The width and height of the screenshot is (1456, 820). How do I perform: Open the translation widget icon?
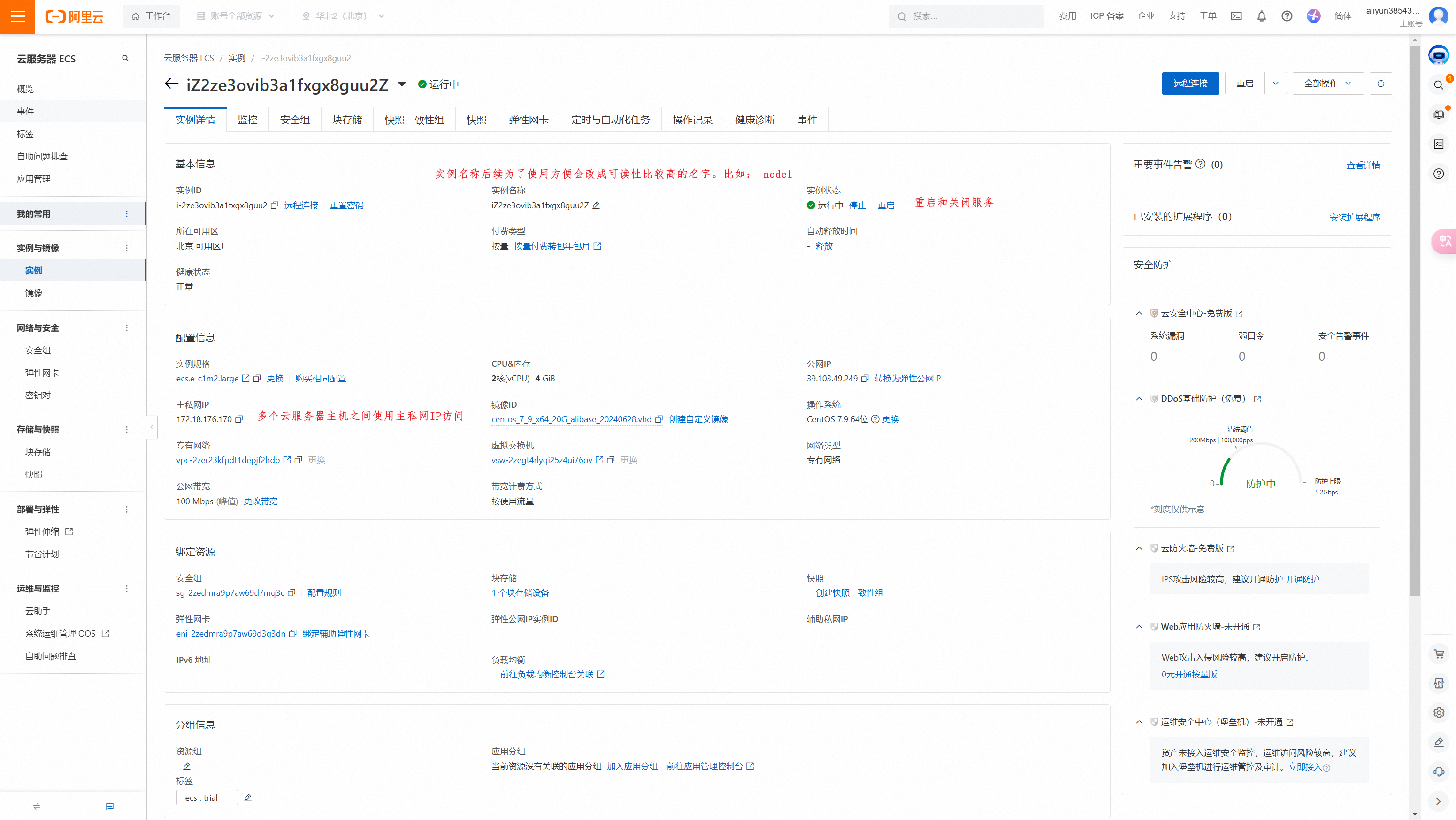[x=1444, y=242]
